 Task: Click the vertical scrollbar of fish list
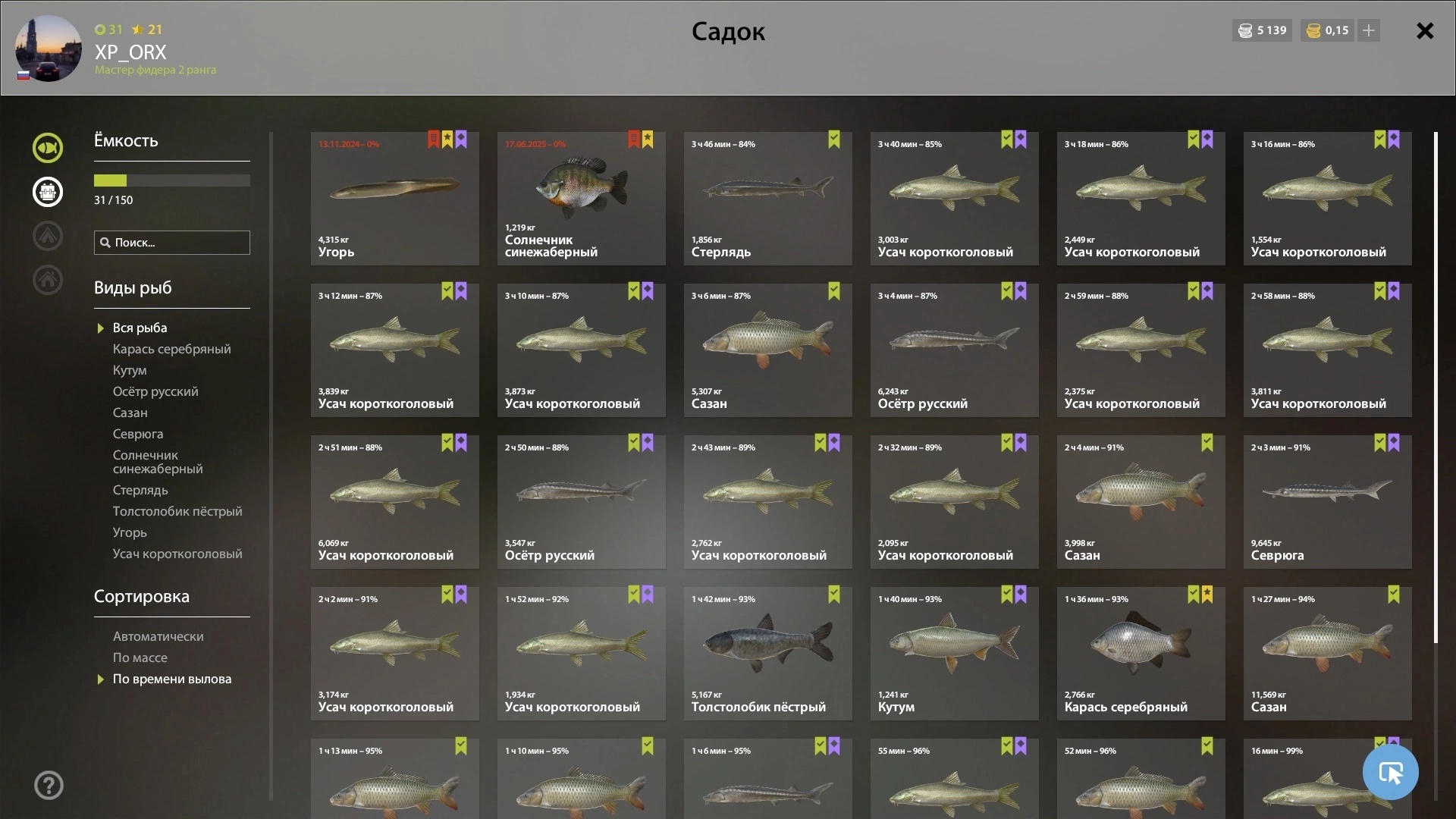click(x=1436, y=387)
